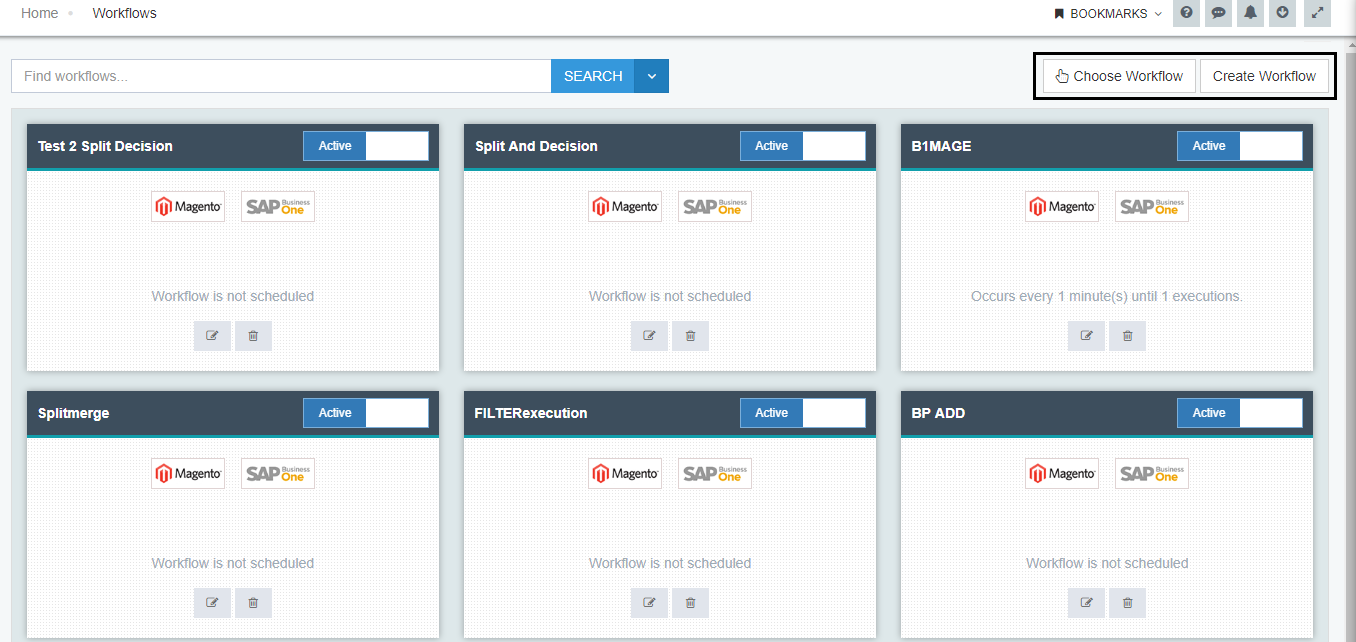Select Workflows in the breadcrumb
Viewport: 1356px width, 642px height.
[x=124, y=13]
